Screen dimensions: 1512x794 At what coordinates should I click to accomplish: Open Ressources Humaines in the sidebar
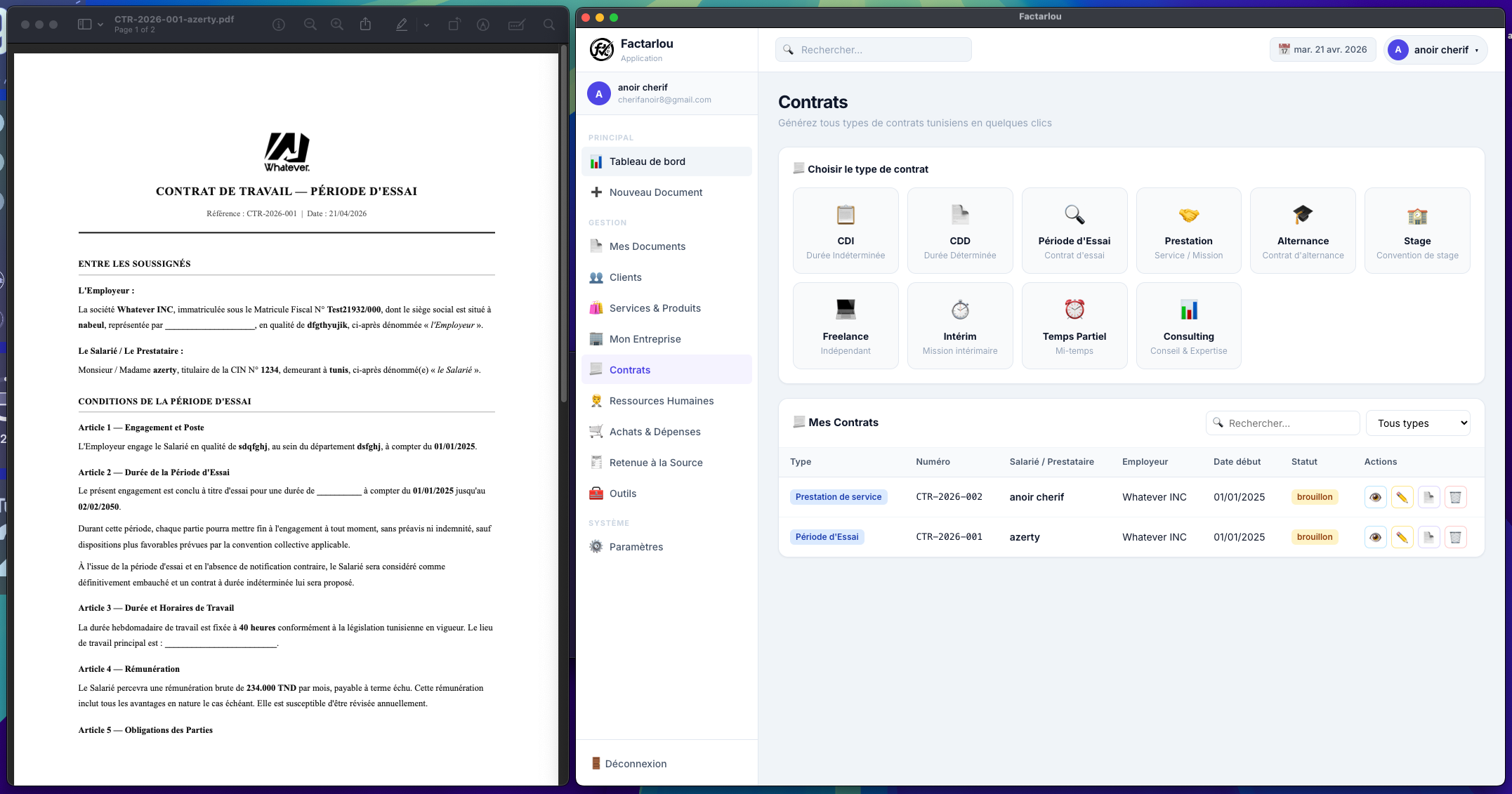(x=661, y=401)
